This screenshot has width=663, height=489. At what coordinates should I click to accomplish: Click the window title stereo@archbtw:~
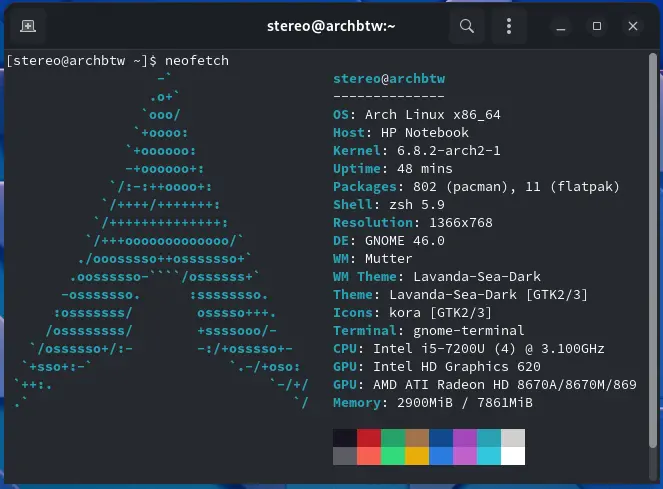point(331,26)
